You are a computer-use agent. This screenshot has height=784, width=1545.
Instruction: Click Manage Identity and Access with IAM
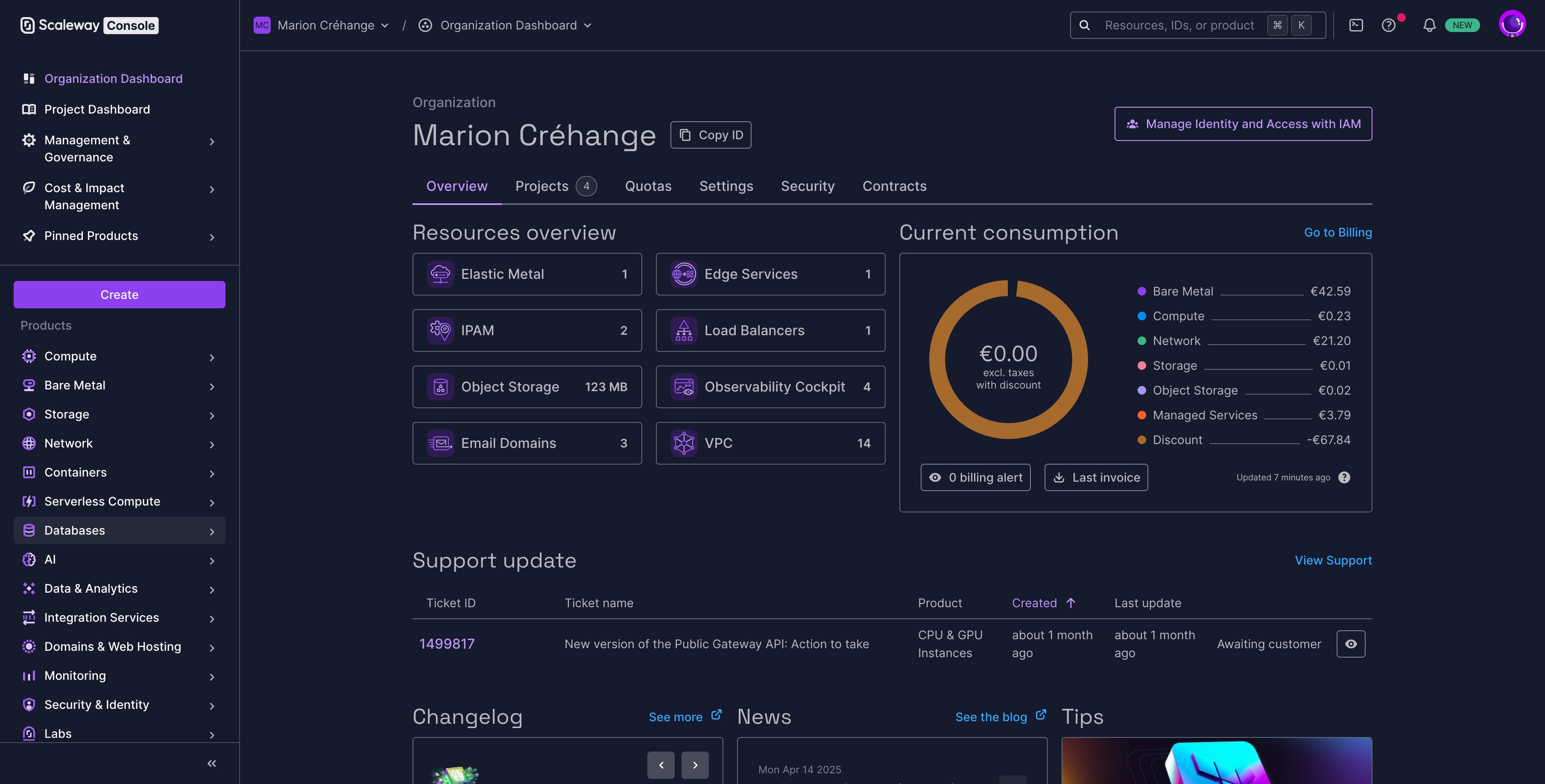(x=1243, y=123)
